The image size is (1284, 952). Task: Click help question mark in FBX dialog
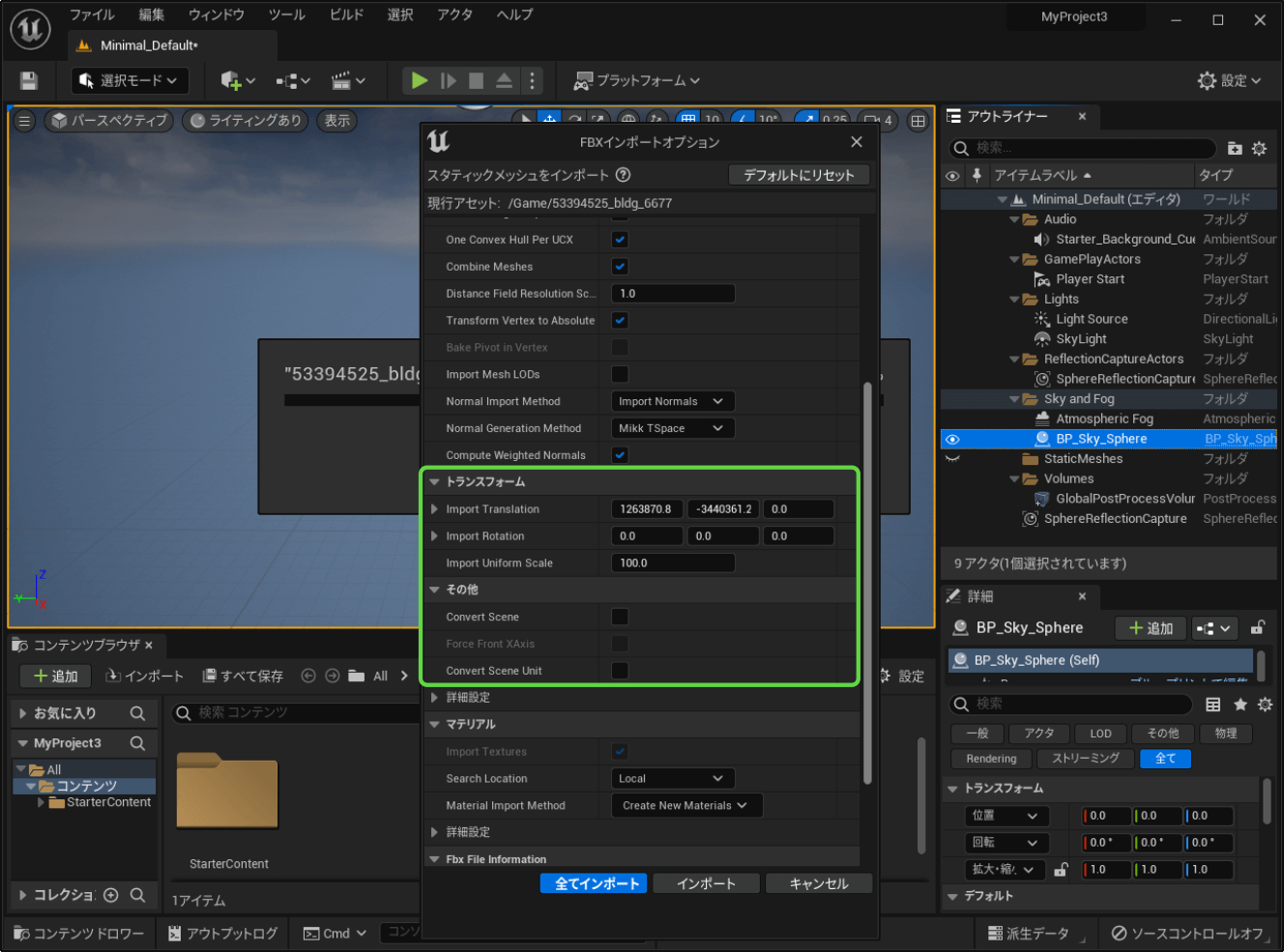coord(624,175)
